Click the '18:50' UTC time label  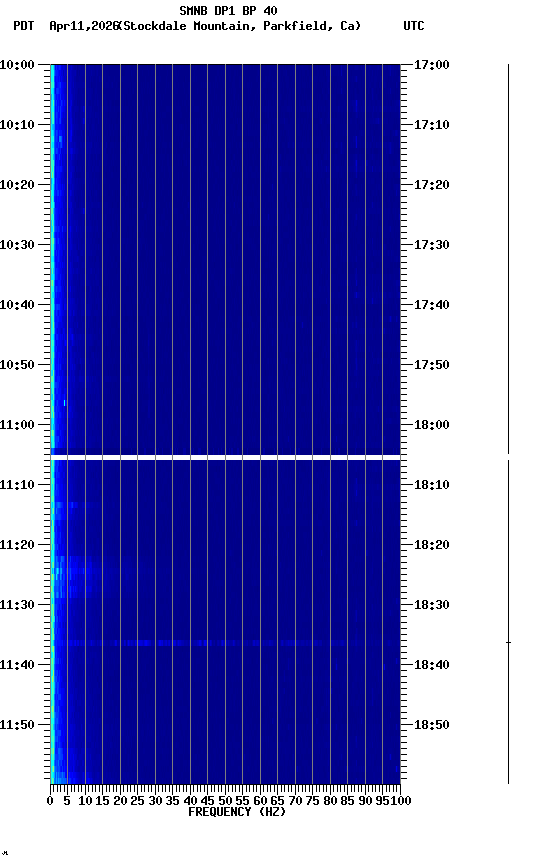pos(432,726)
